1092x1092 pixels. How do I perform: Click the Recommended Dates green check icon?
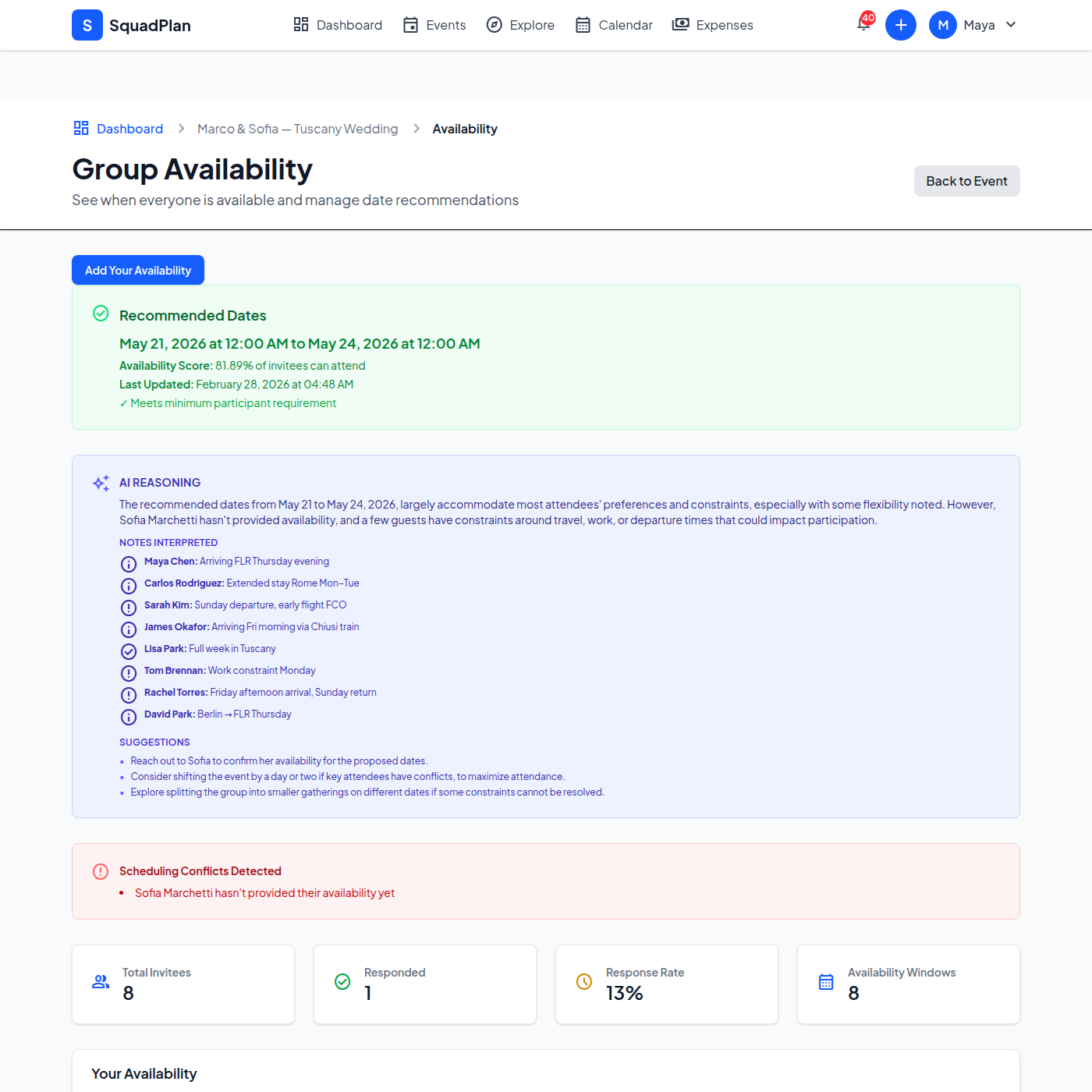click(x=101, y=314)
